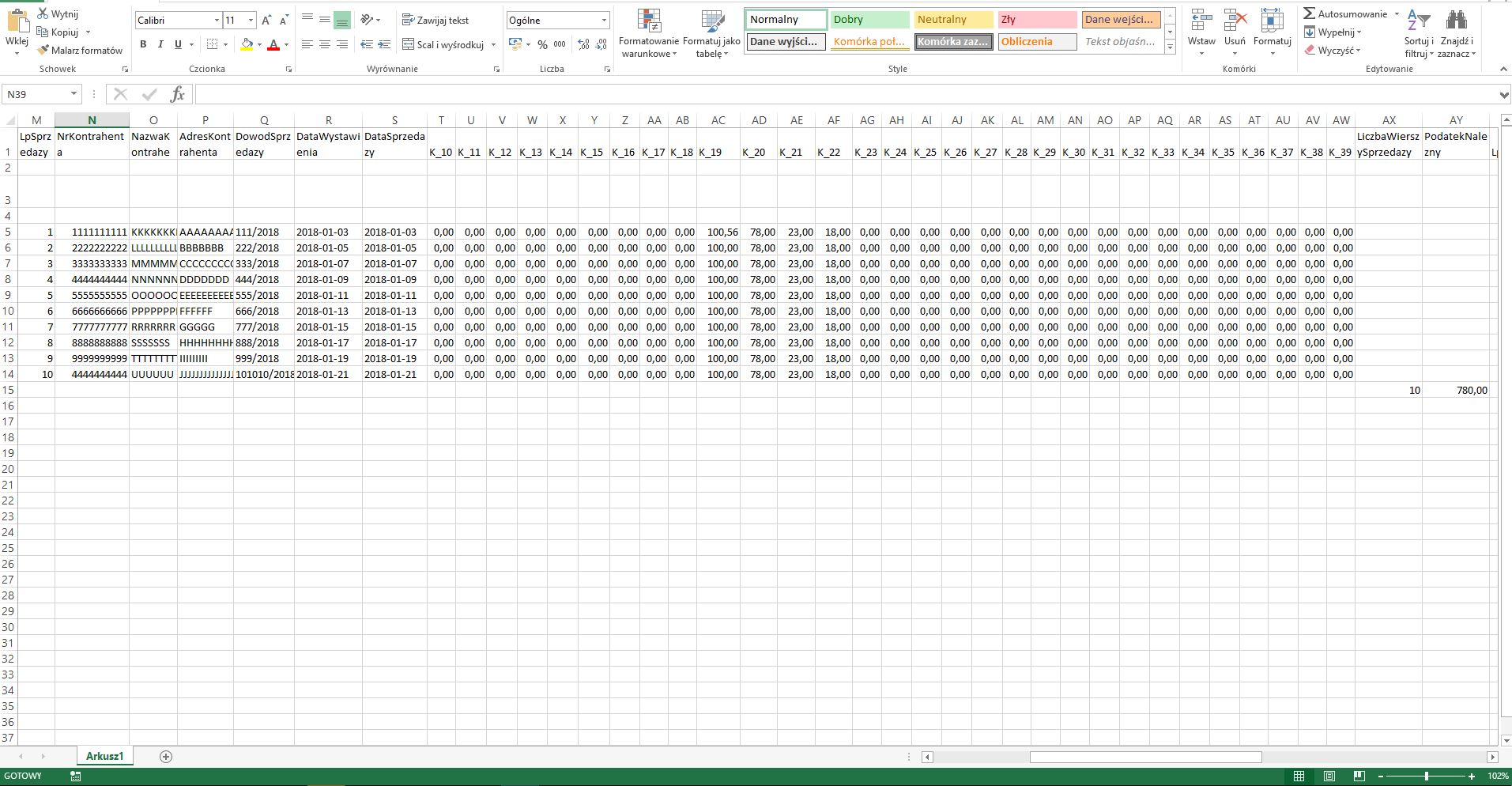Decrease indent icon
Viewport: 1512px width, 786px height.
[367, 44]
